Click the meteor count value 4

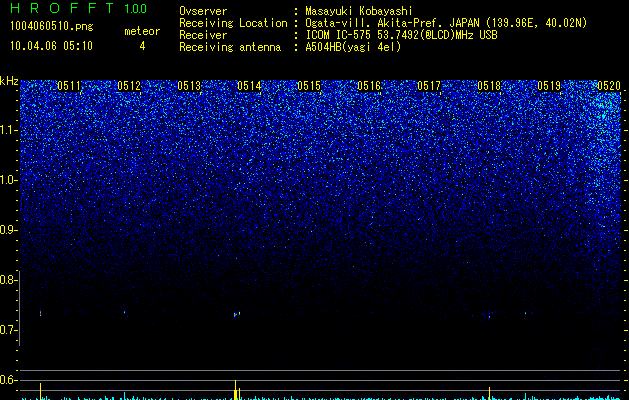(x=142, y=46)
